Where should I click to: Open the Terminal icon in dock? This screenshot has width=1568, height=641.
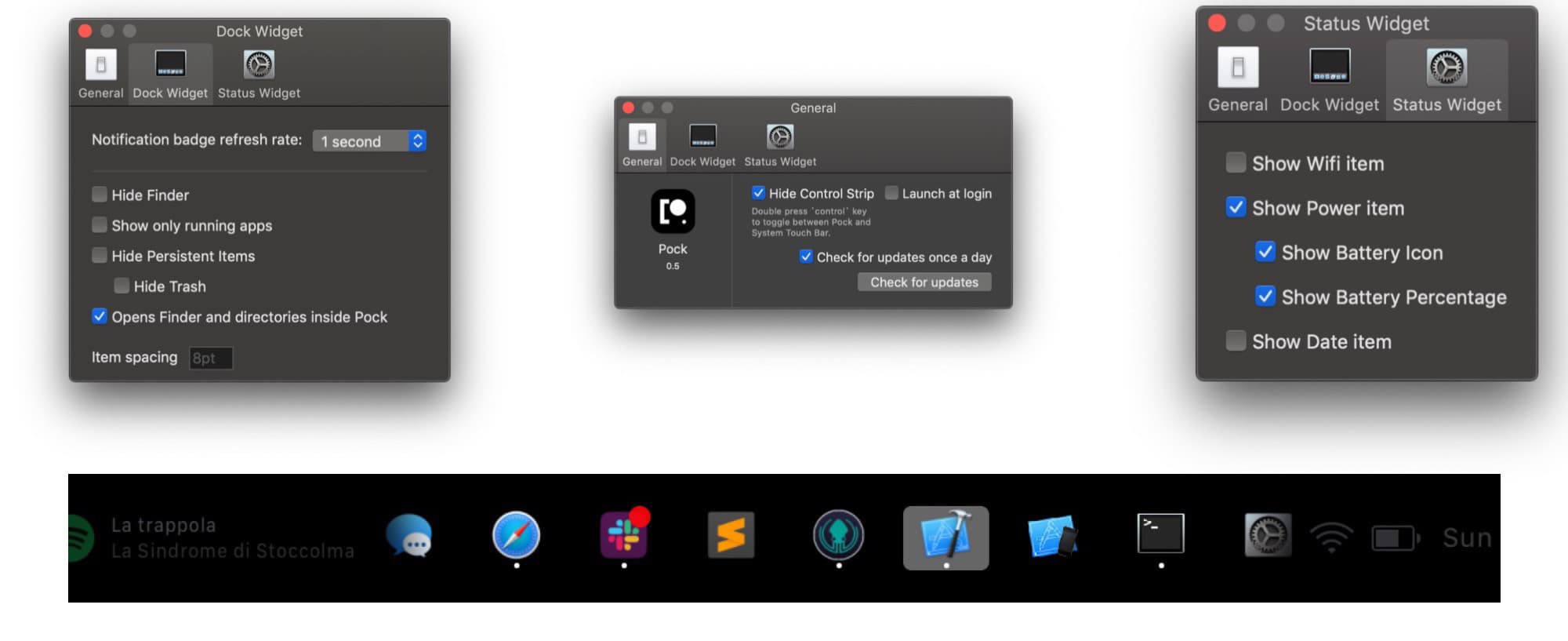pyautogui.click(x=1160, y=534)
